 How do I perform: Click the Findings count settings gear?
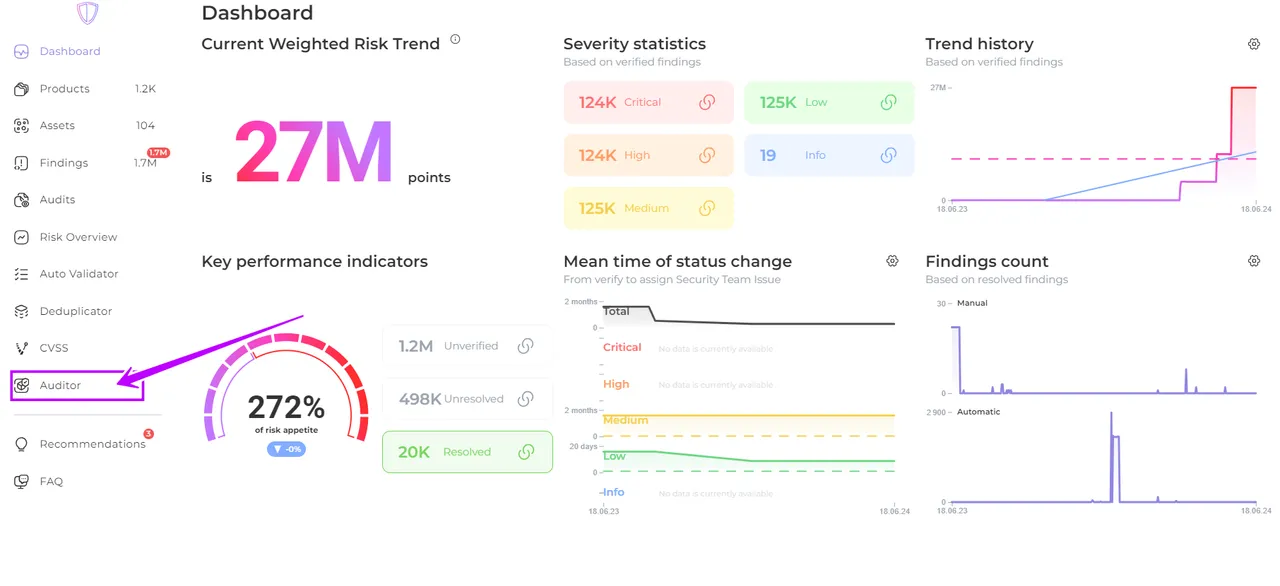tap(1254, 261)
